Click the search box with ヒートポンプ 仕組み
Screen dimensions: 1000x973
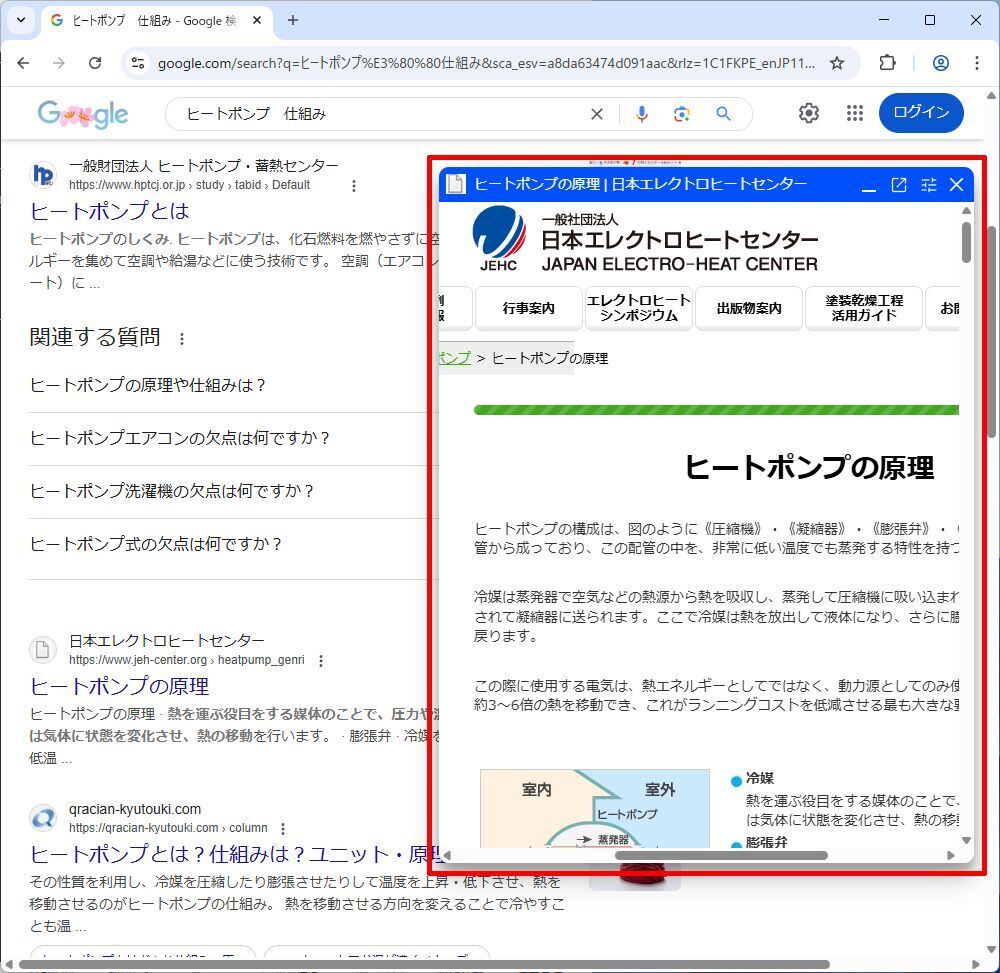(383, 114)
